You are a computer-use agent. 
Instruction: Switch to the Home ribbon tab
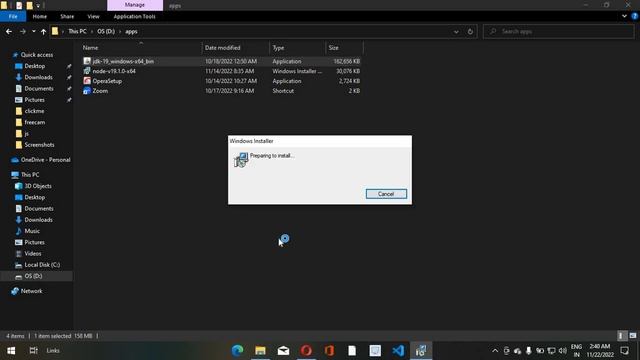pos(40,16)
